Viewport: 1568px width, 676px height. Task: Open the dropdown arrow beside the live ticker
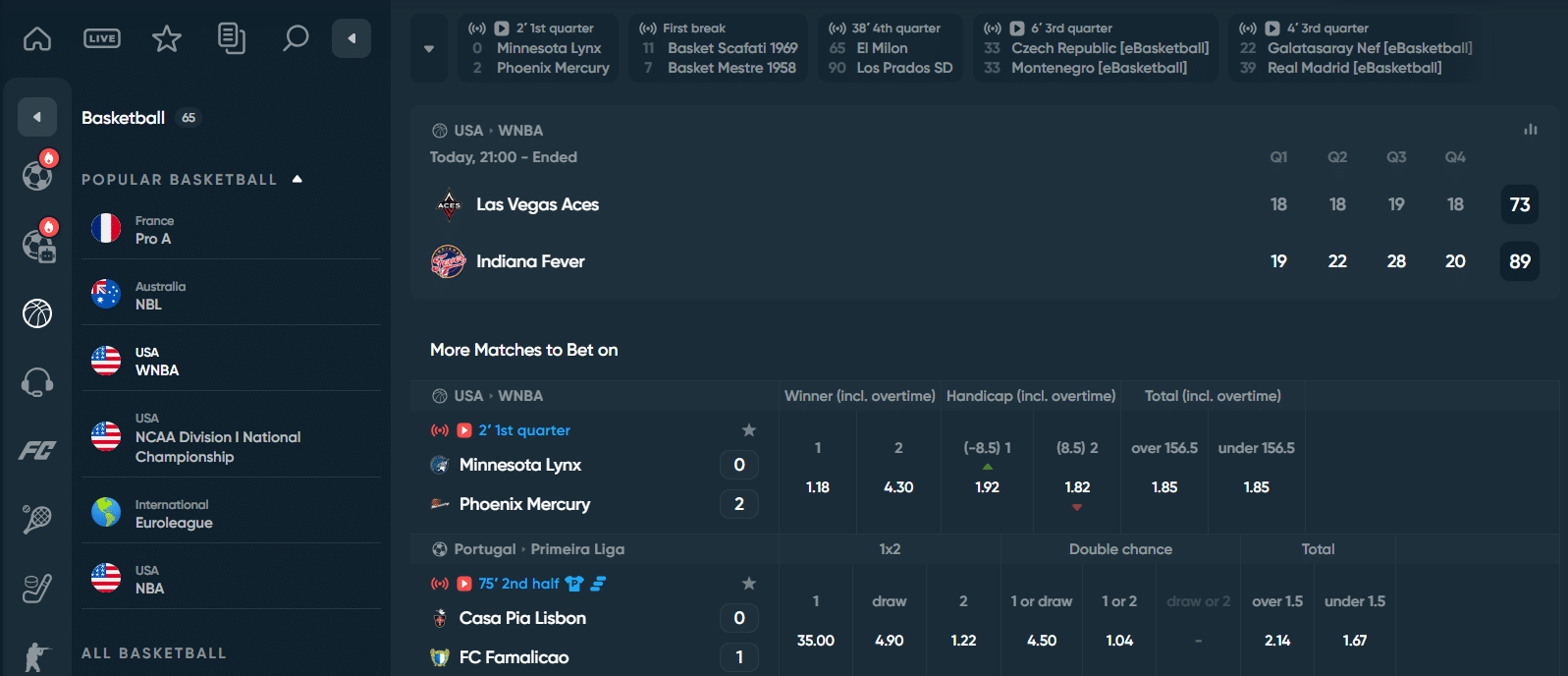428,47
